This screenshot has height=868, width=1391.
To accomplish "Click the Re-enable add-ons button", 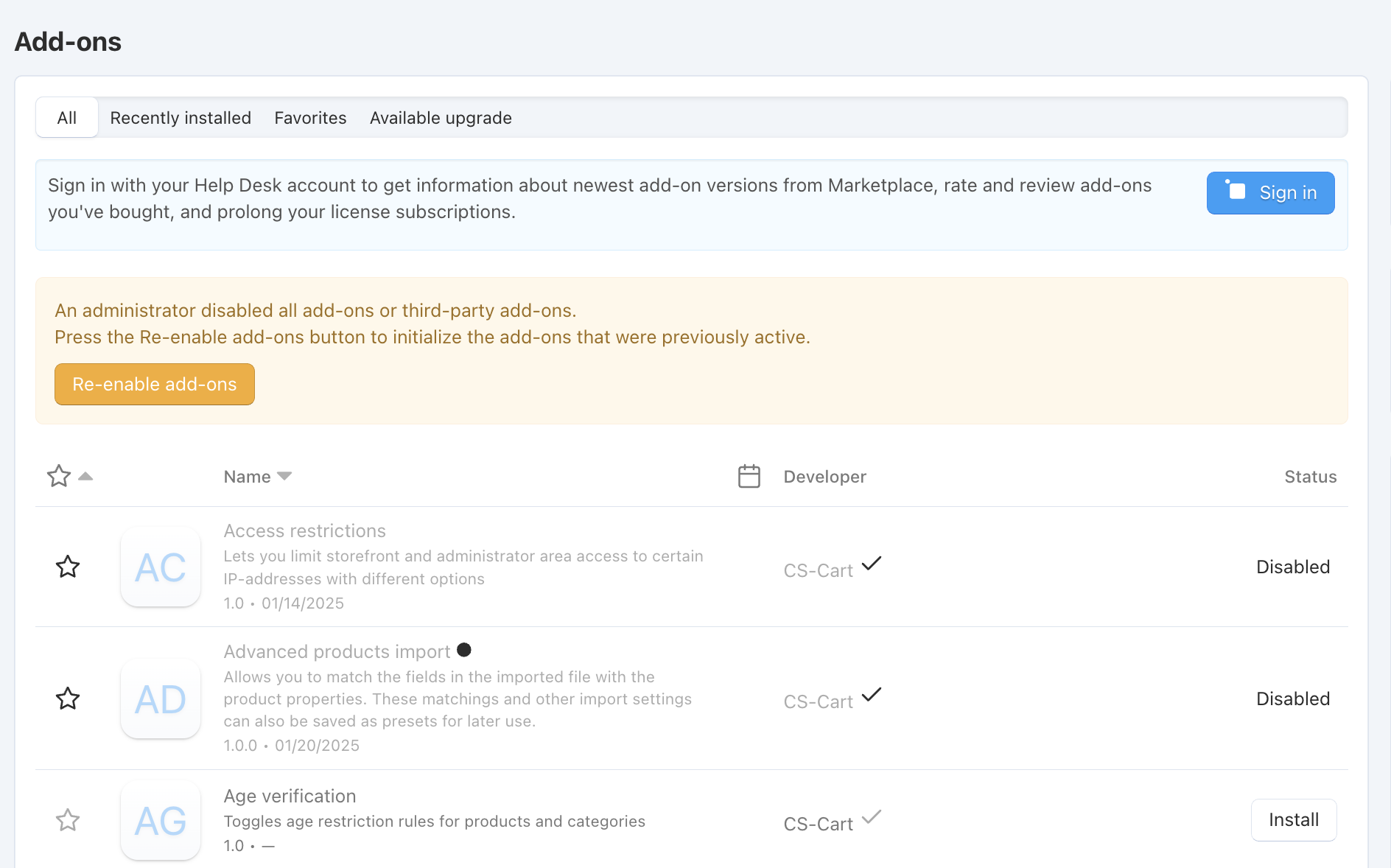I will click(155, 384).
